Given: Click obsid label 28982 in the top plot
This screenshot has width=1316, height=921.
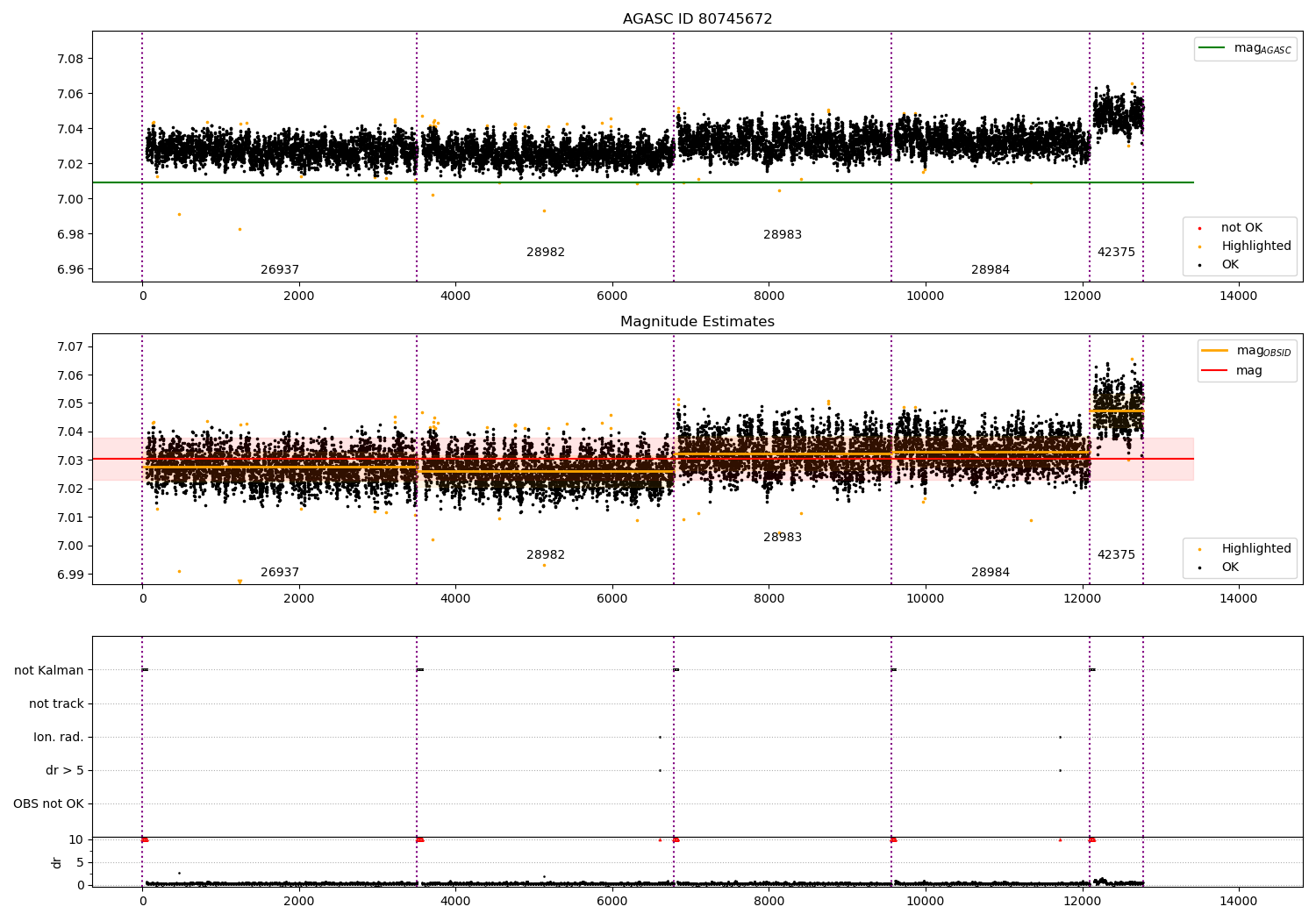Looking at the screenshot, I should click(x=546, y=253).
